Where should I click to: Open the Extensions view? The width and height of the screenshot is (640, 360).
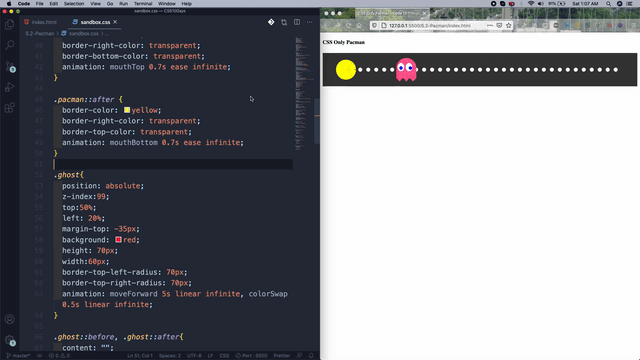point(9,108)
